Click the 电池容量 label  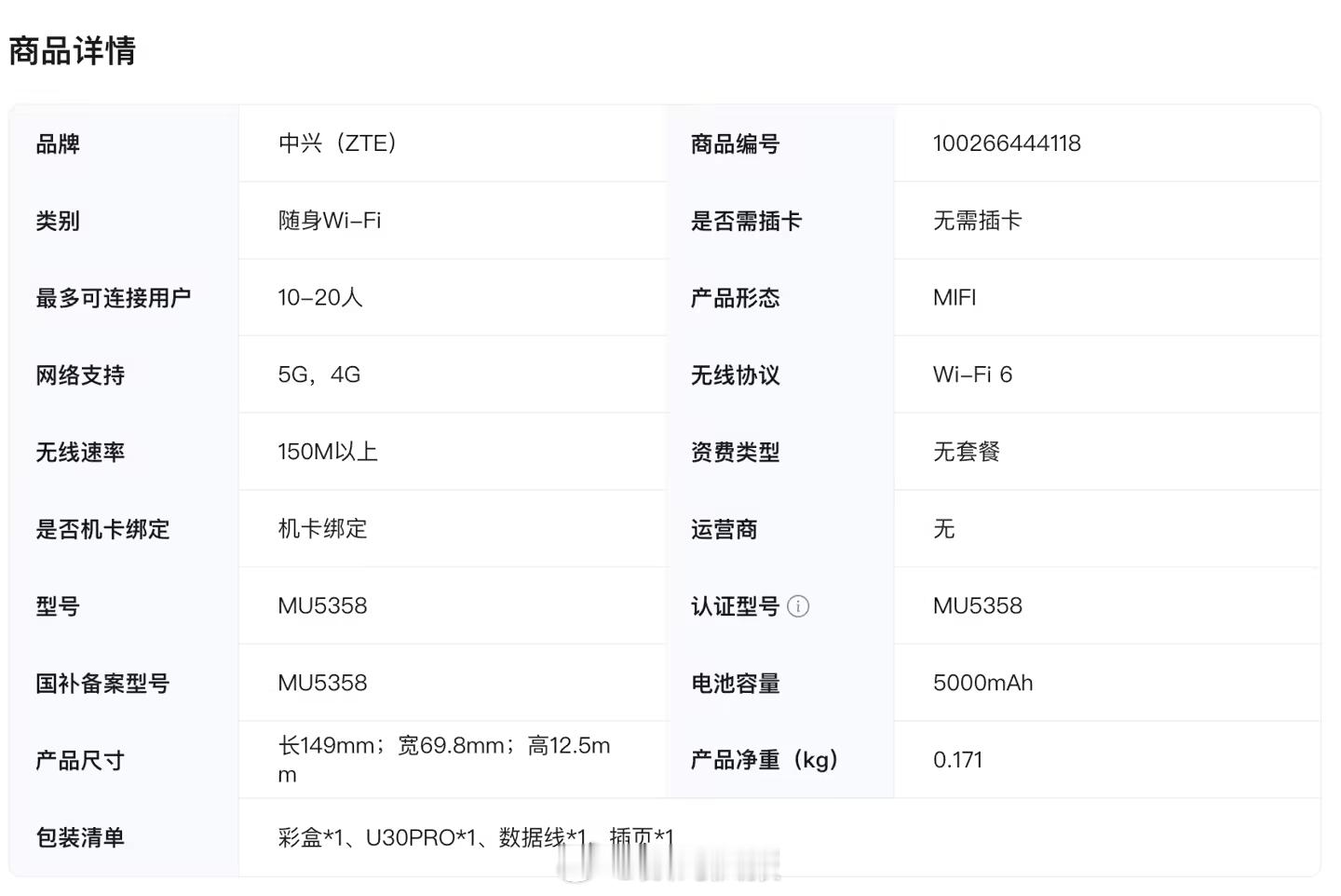coord(735,684)
